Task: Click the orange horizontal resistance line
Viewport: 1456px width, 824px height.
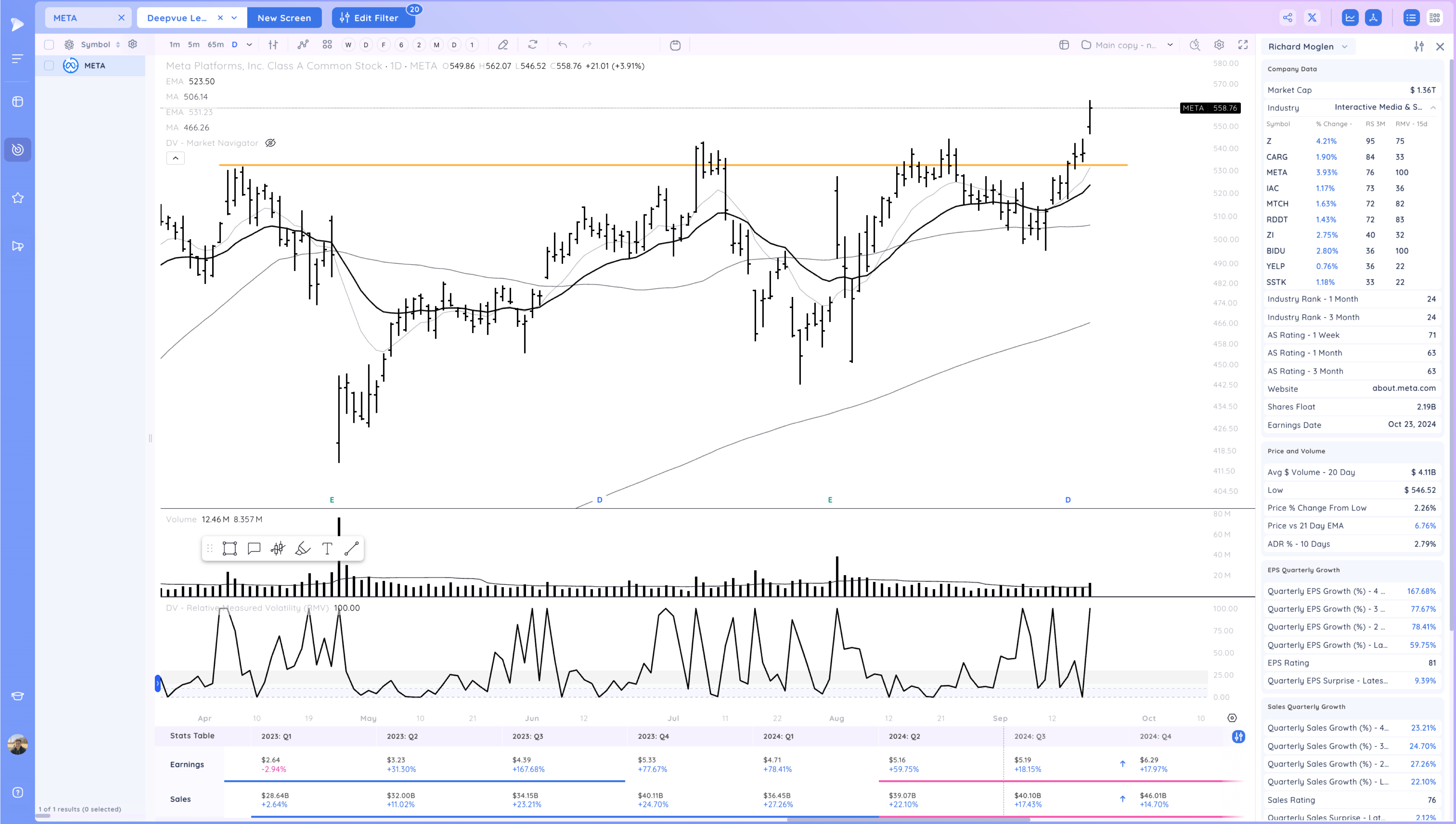Action: [x=509, y=165]
